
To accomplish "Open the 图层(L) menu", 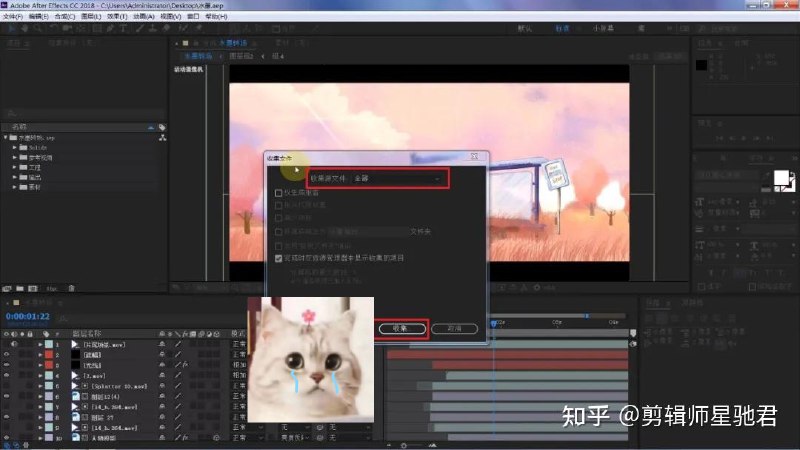I will pos(91,16).
